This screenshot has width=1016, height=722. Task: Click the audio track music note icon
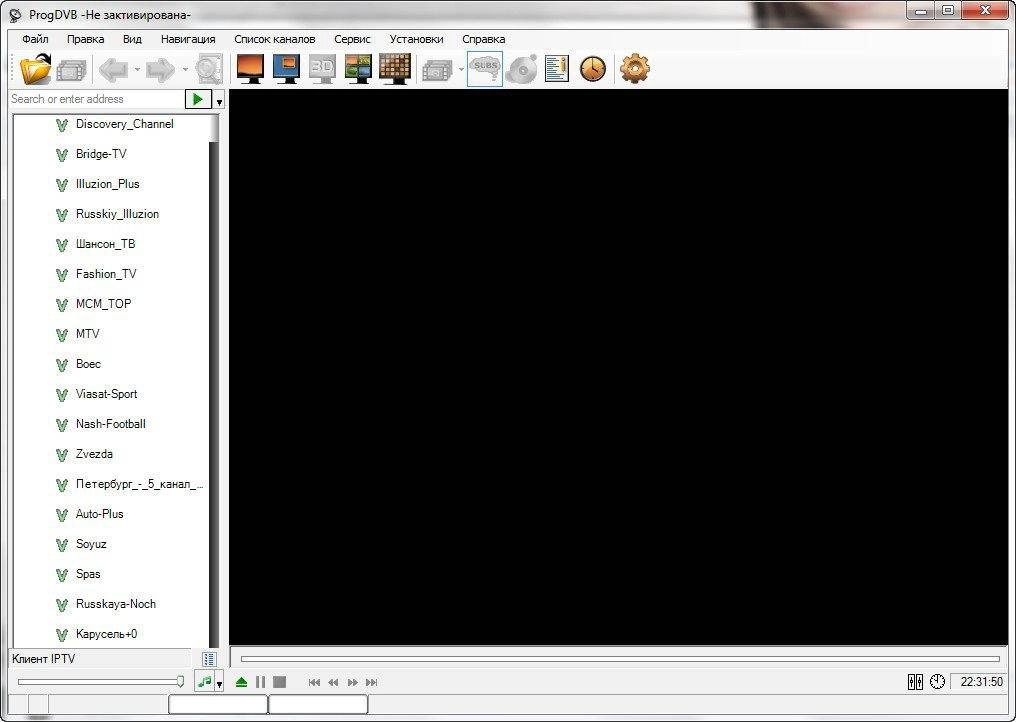pyautogui.click(x=205, y=682)
